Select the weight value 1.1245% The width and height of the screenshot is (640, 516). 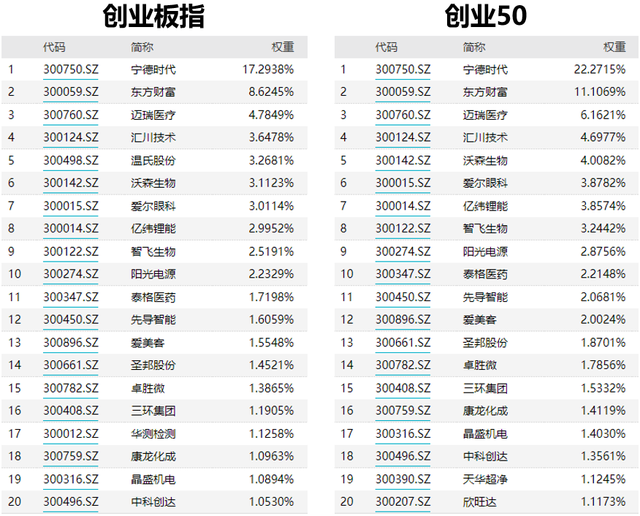(603, 479)
